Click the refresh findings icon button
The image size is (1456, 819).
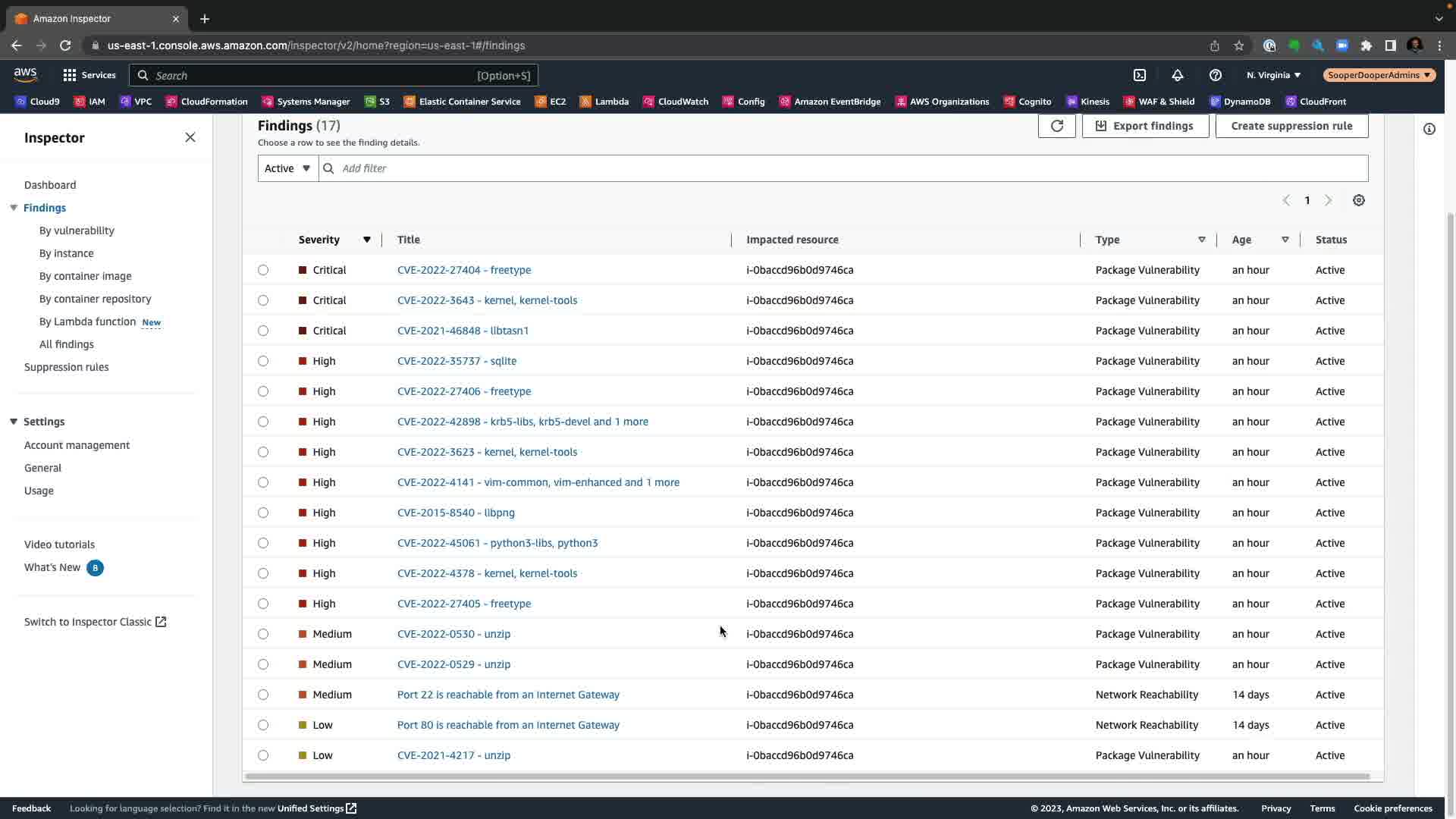click(x=1056, y=126)
